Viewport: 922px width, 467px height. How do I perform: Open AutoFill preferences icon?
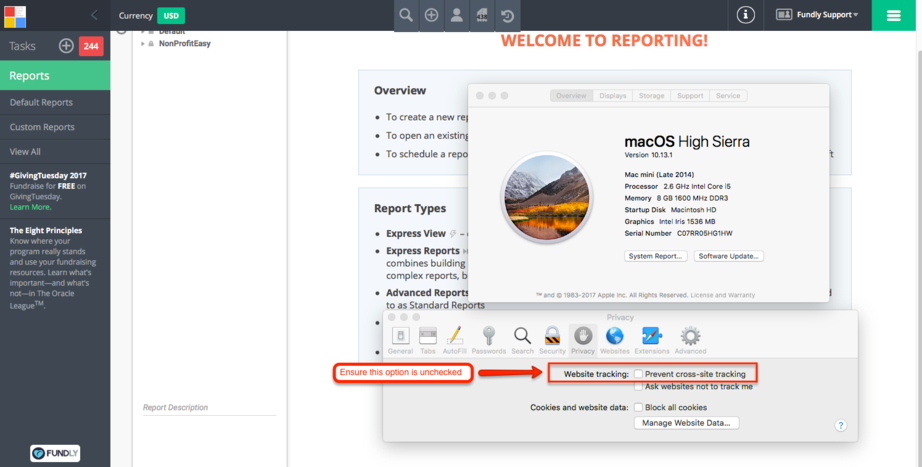[x=455, y=341]
